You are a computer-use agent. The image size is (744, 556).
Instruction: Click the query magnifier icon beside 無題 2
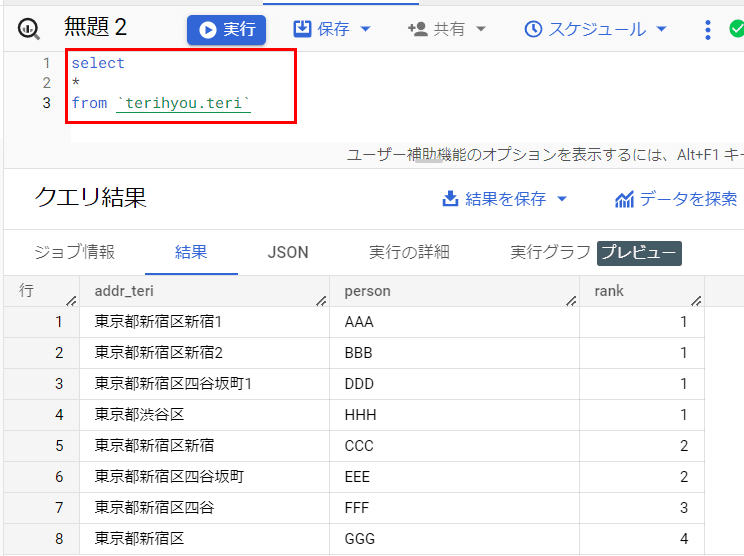29,29
